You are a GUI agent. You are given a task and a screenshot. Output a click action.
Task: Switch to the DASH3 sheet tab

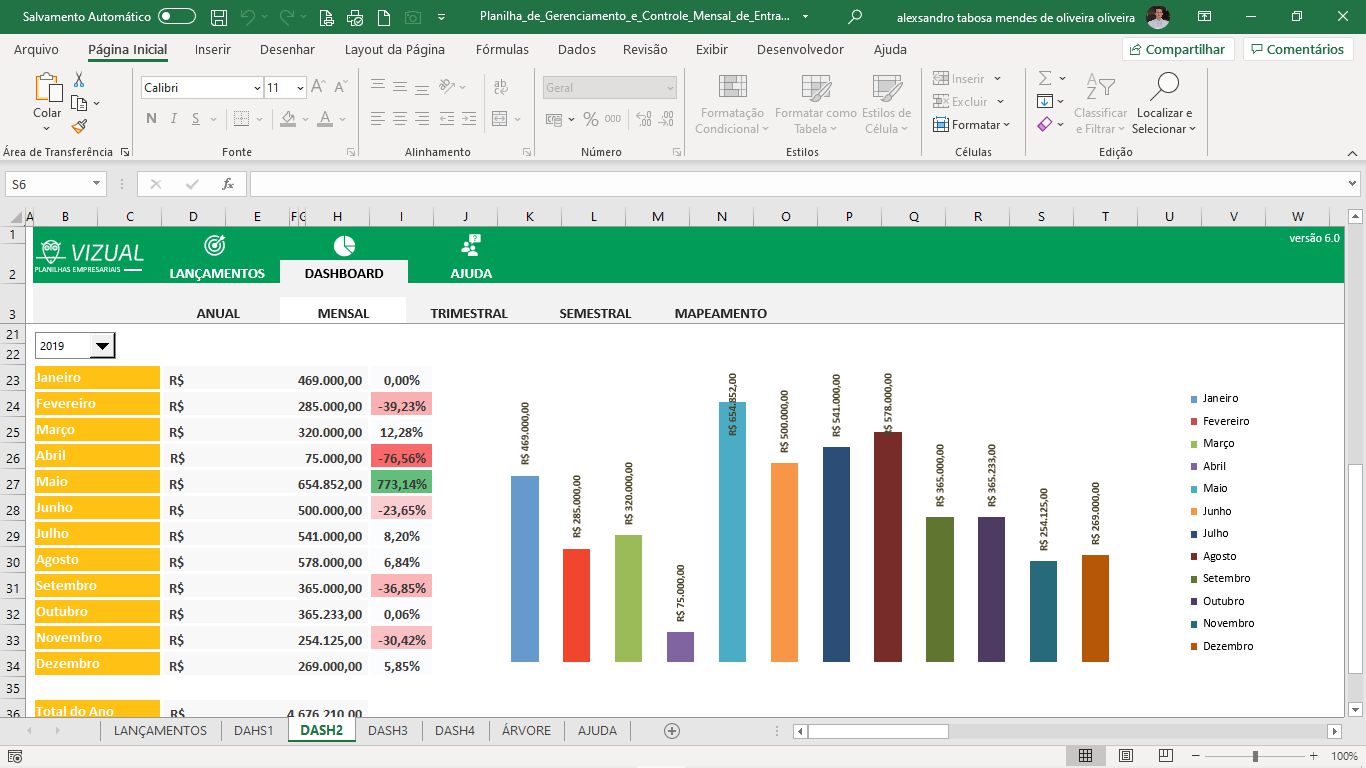coord(388,731)
